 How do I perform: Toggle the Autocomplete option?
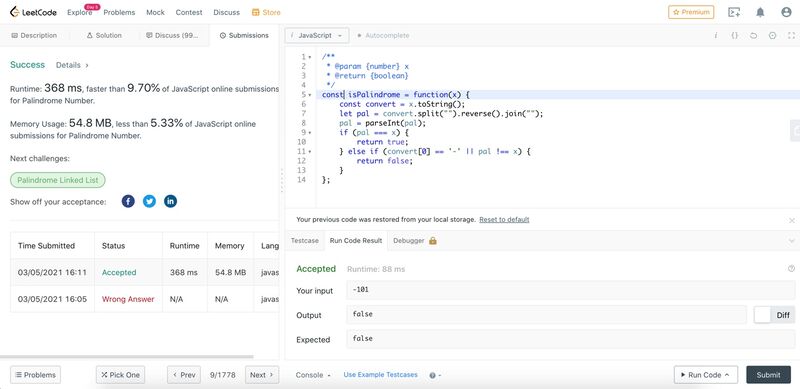coord(383,35)
